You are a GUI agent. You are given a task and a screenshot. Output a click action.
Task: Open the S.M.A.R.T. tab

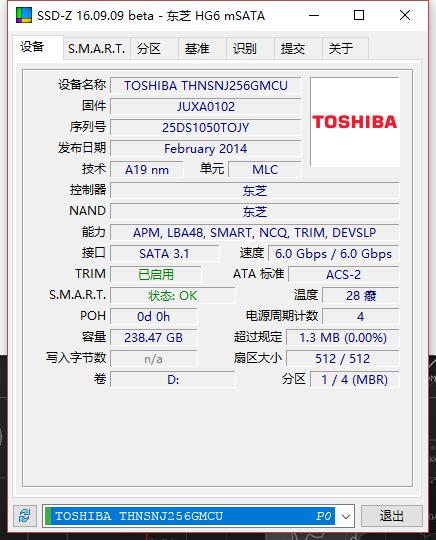point(96,49)
